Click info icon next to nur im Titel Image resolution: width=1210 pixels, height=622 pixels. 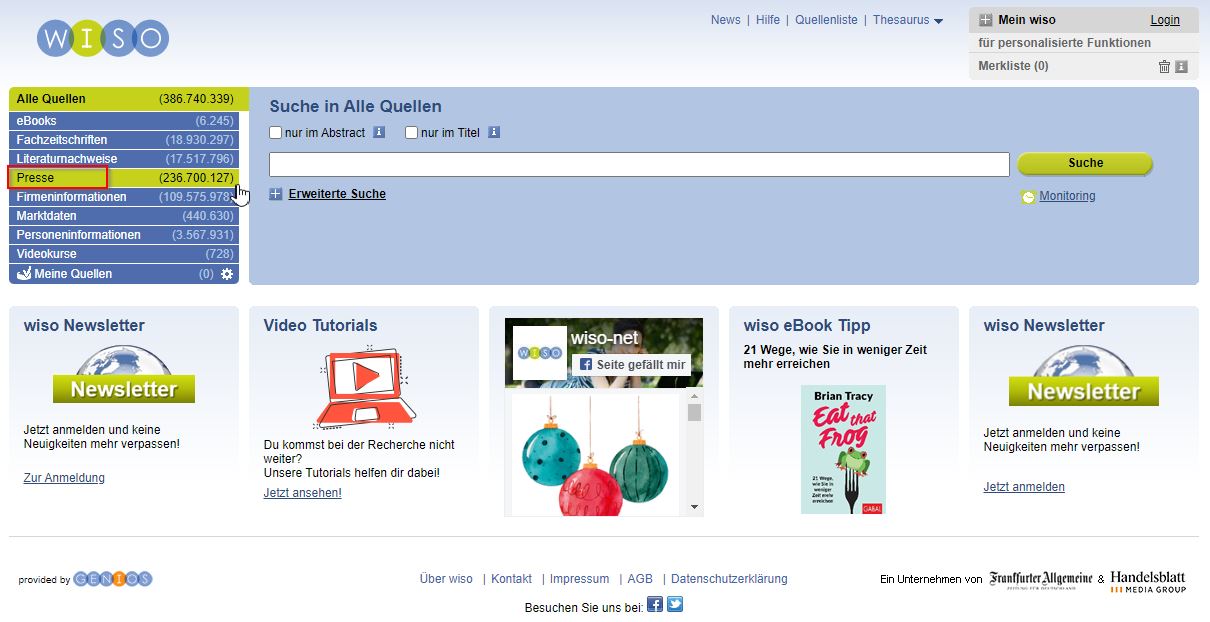(494, 132)
